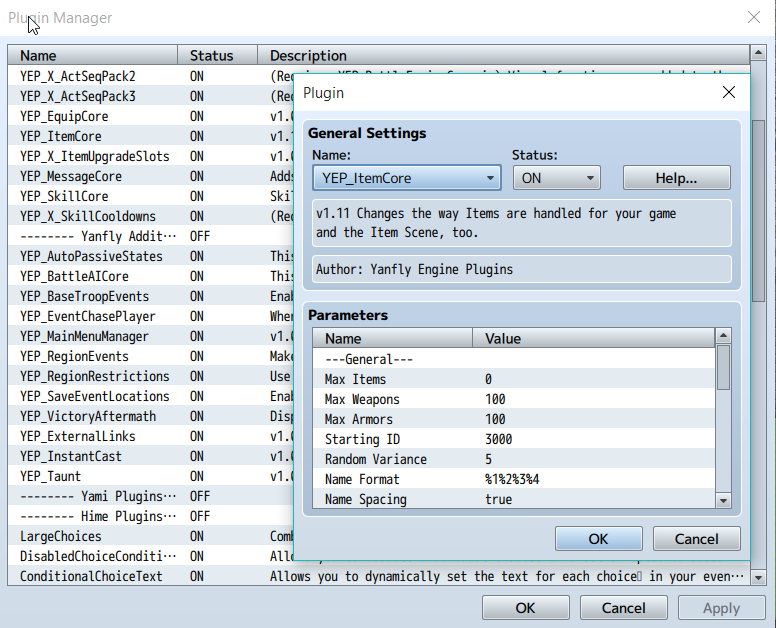Click the Parameters Value column header
Image resolution: width=776 pixels, height=628 pixels.
click(x=594, y=338)
